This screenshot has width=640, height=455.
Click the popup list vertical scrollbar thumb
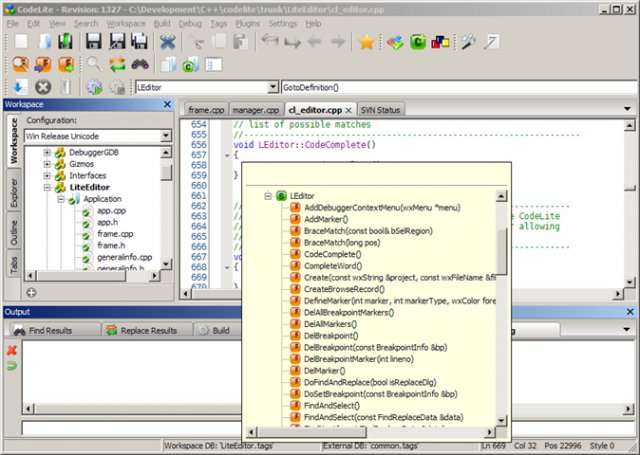502,250
